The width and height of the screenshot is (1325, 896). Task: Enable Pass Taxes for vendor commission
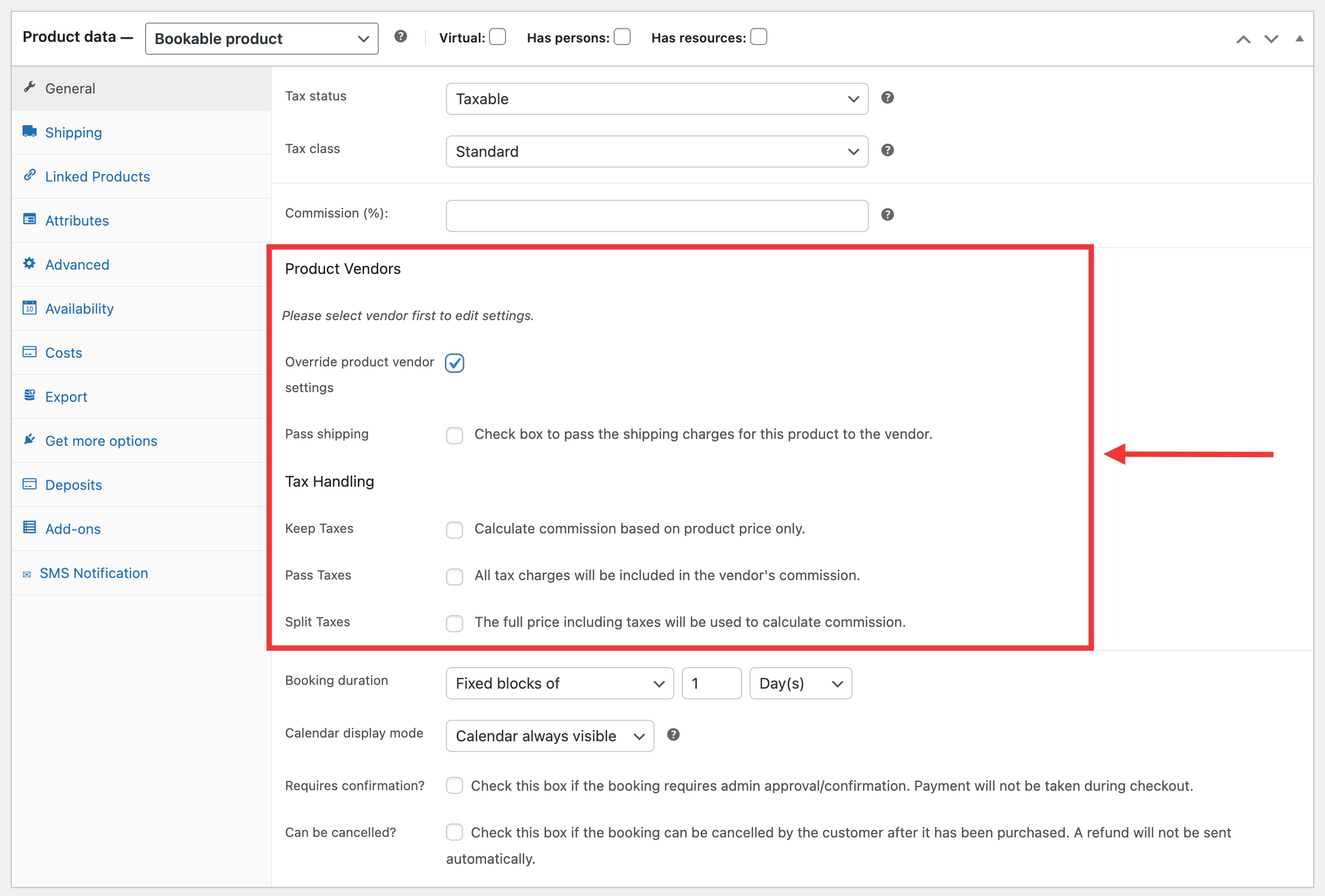coord(455,577)
